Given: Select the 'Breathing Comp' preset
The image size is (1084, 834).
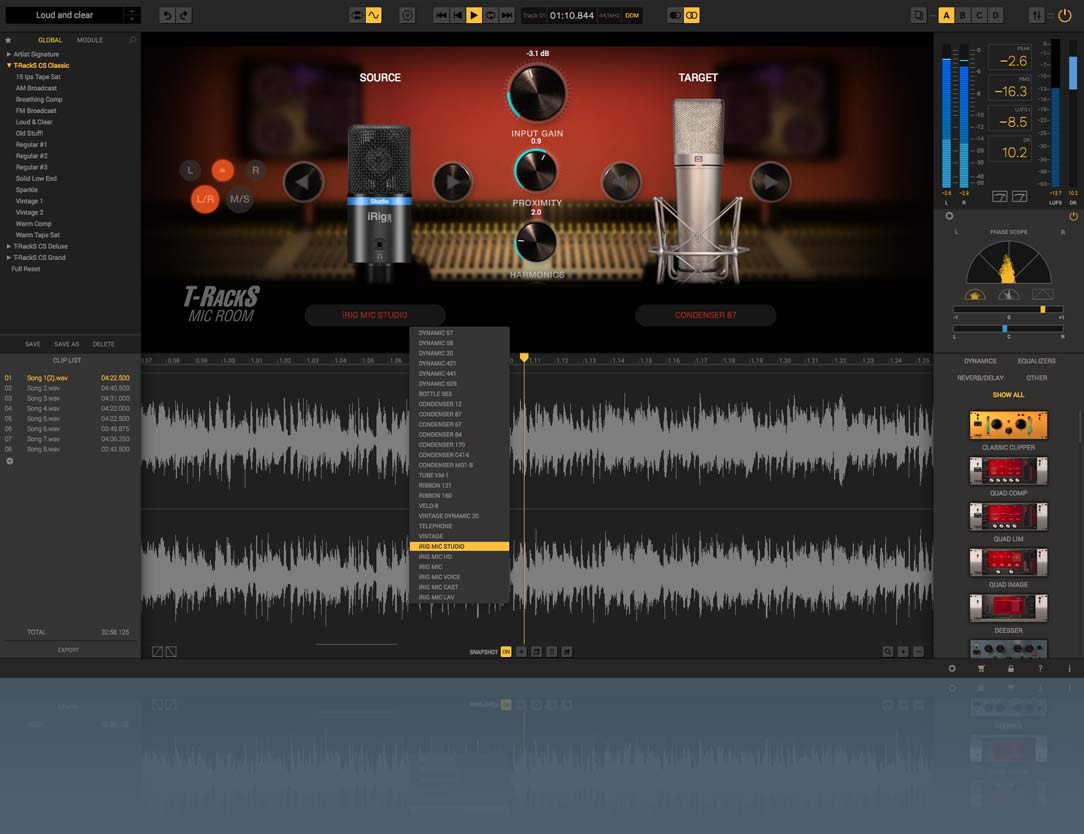Looking at the screenshot, I should tap(39, 99).
